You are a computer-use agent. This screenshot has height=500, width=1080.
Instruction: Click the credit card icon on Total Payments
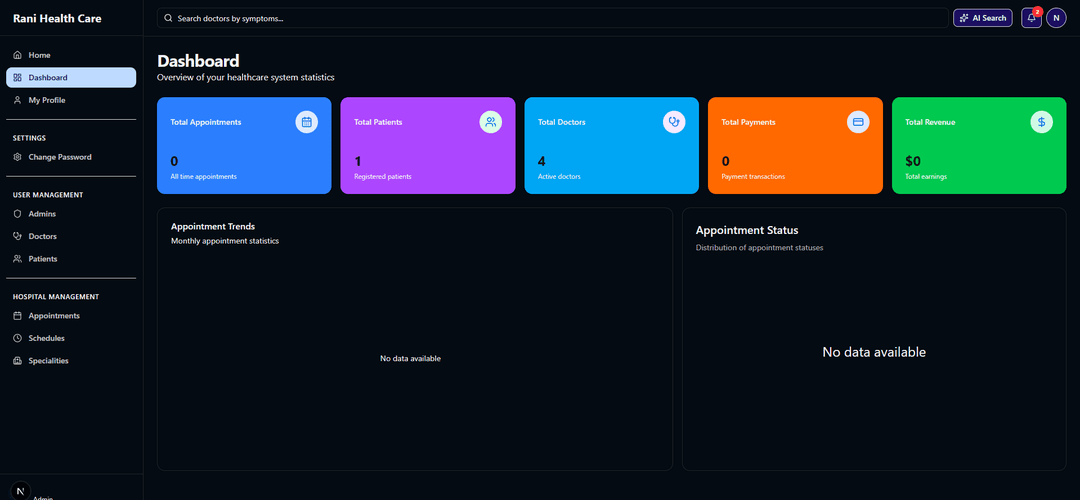(x=857, y=122)
